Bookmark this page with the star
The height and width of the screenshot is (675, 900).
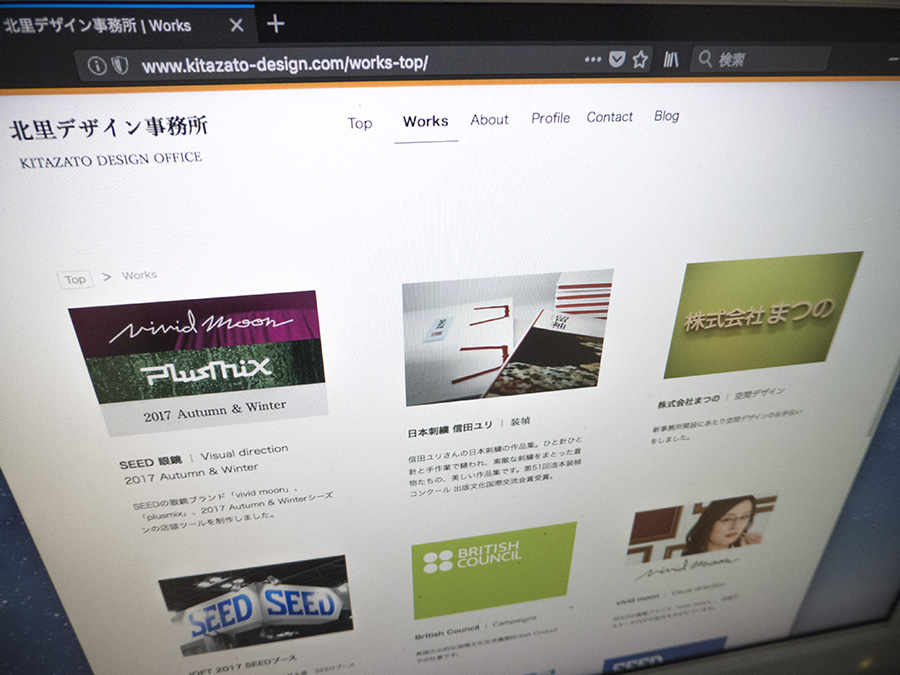pyautogui.click(x=640, y=59)
